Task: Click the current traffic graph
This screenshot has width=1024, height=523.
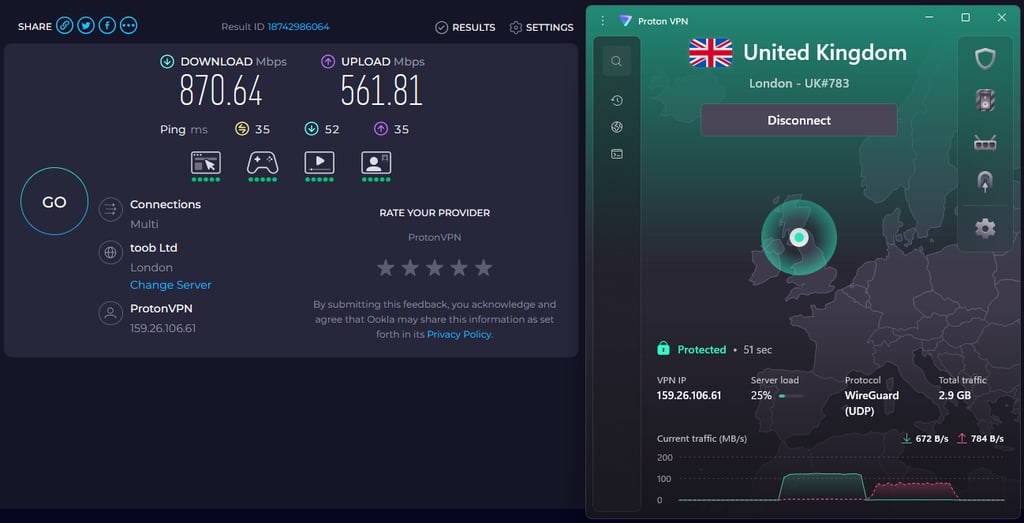Action: (x=841, y=479)
